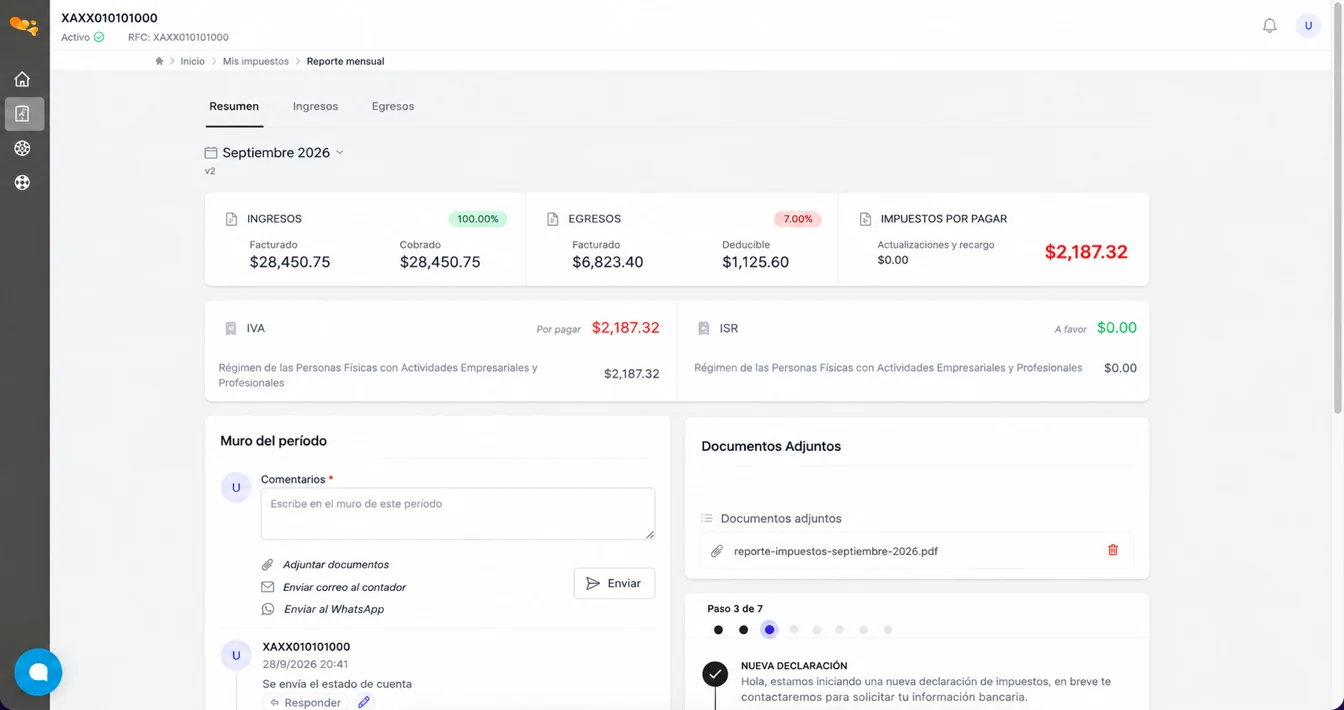This screenshot has height=710, width=1344.
Task: Click the document icon beside INGRESOS
Action: tap(232, 219)
